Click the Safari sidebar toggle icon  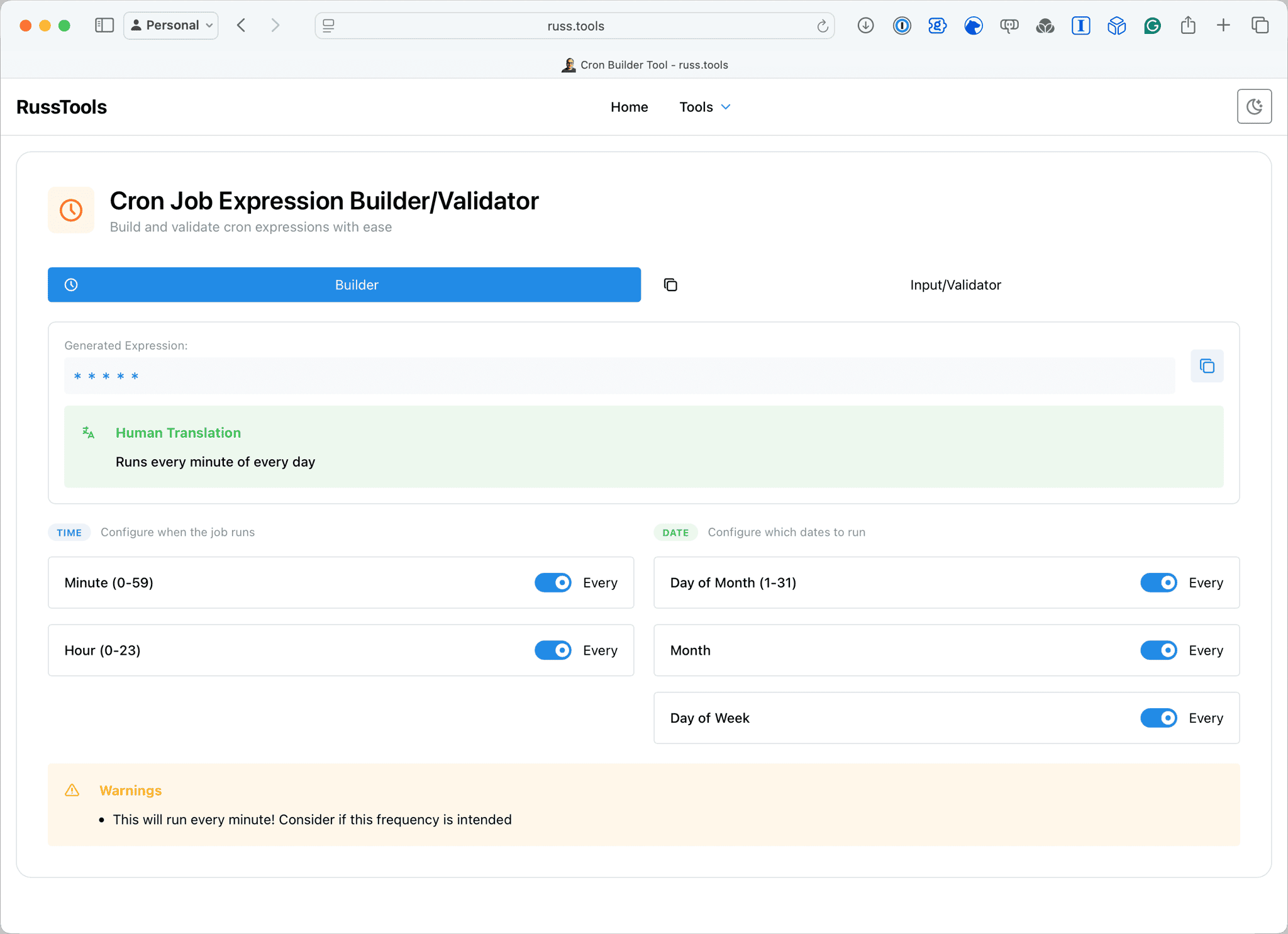pyautogui.click(x=104, y=25)
